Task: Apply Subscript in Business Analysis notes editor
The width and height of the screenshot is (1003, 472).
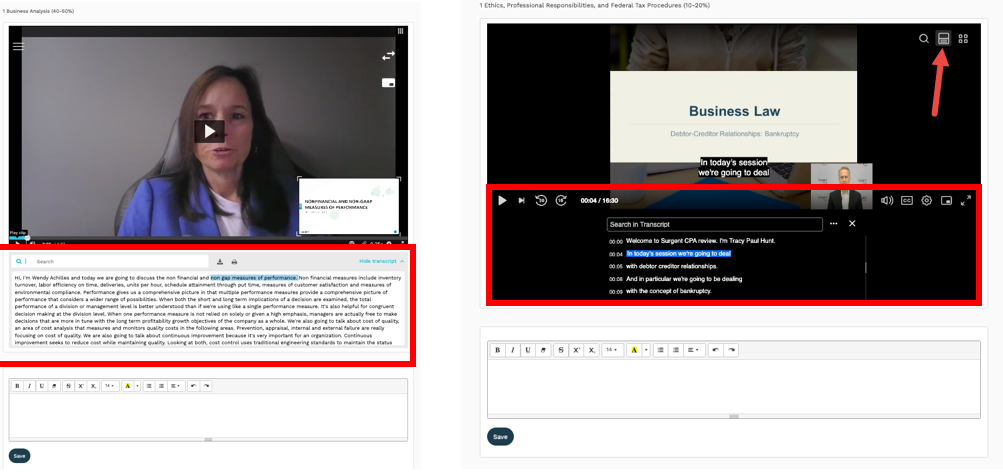Action: (x=93, y=386)
